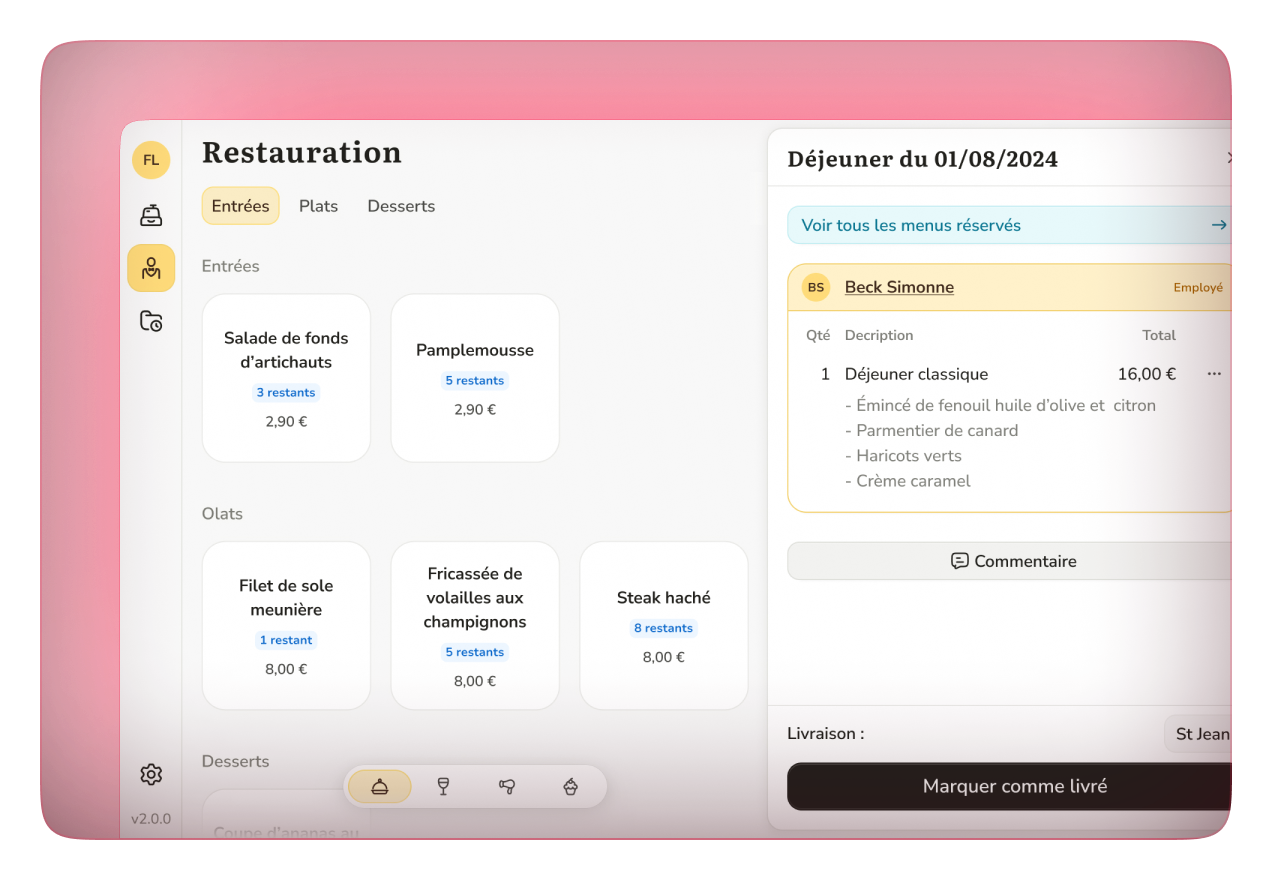Viewport: 1272px width, 880px height.
Task: Add a note with Commentaire button
Action: [1012, 561]
